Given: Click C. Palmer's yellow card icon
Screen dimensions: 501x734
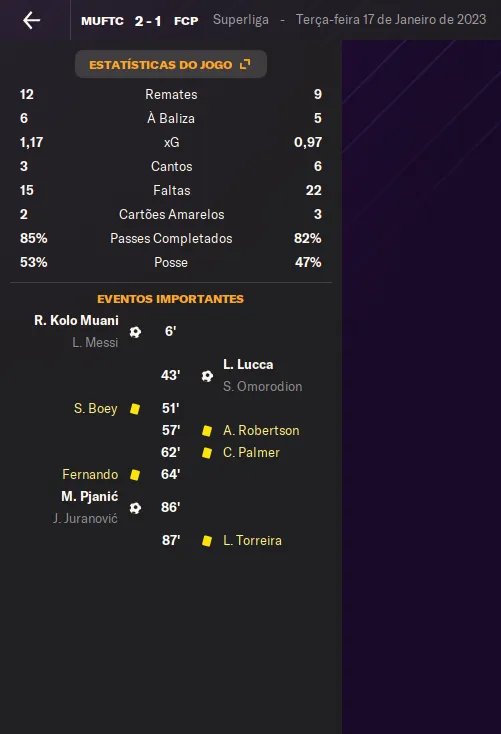Looking at the screenshot, I should [x=206, y=453].
